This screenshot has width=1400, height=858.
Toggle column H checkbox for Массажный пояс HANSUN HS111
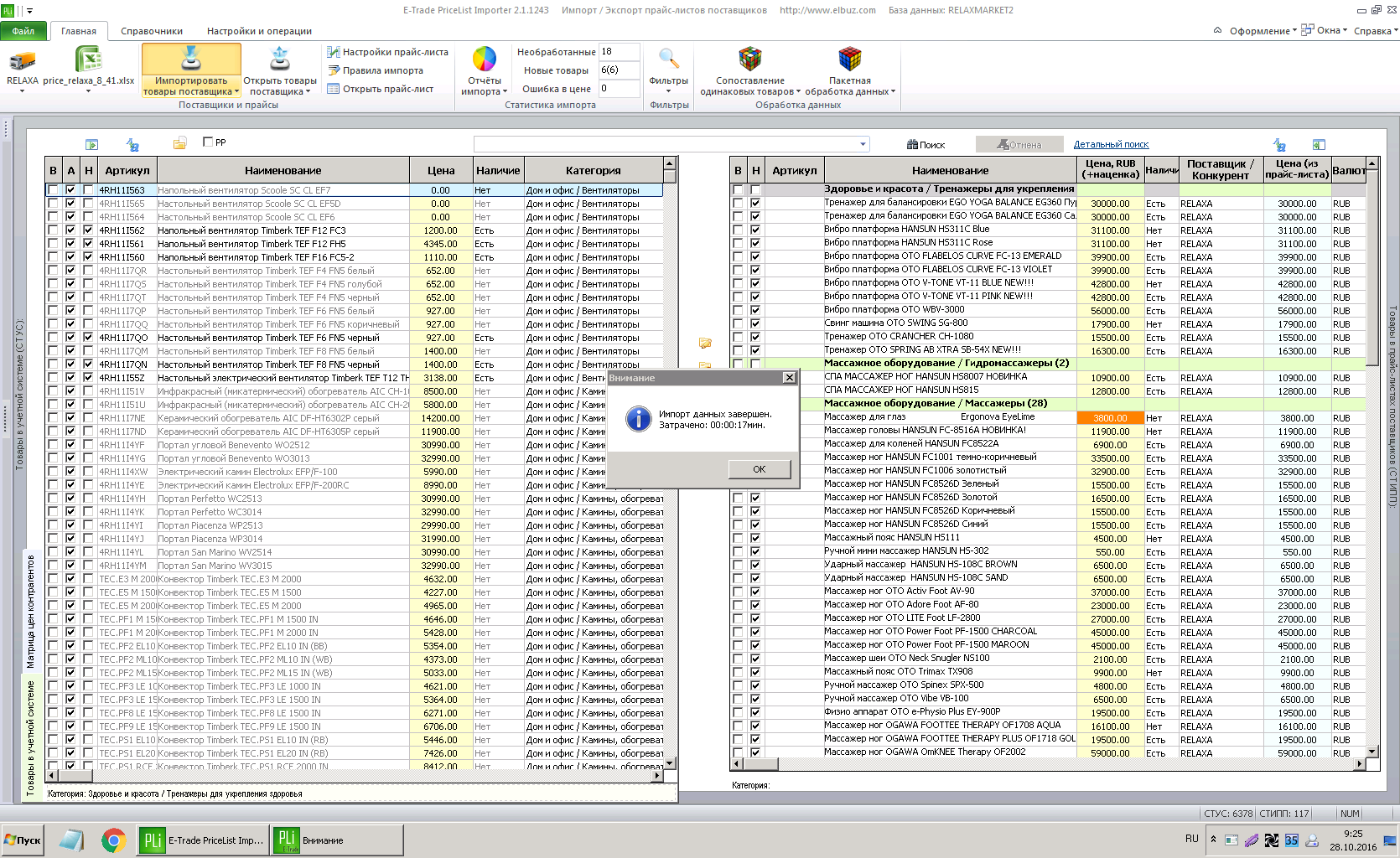pos(755,538)
